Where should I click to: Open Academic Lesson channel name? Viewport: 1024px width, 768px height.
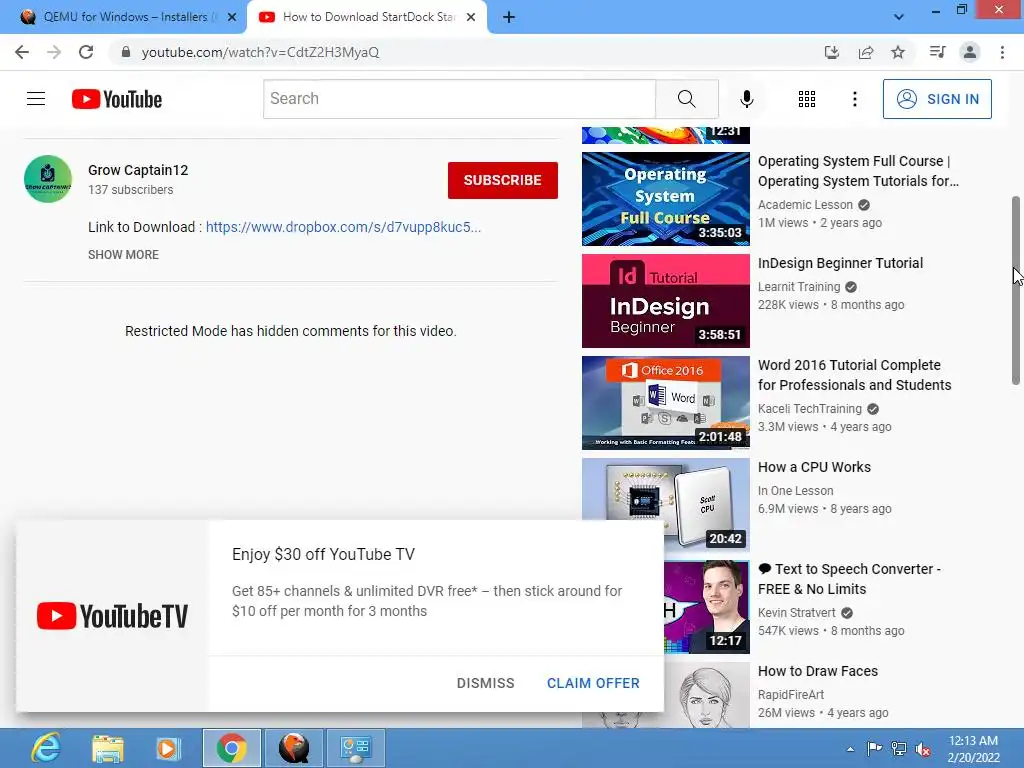805,204
